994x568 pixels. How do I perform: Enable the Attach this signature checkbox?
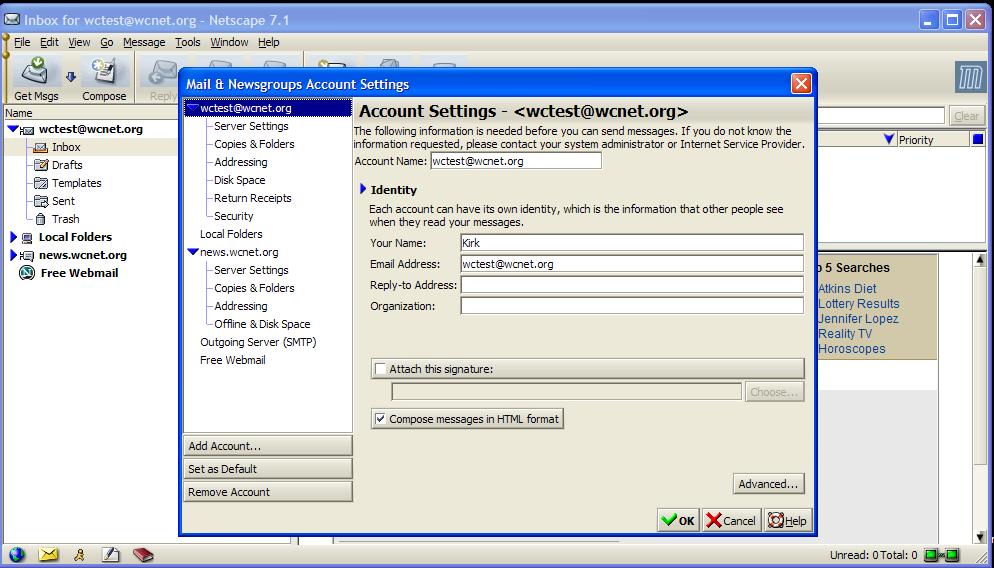pos(380,369)
